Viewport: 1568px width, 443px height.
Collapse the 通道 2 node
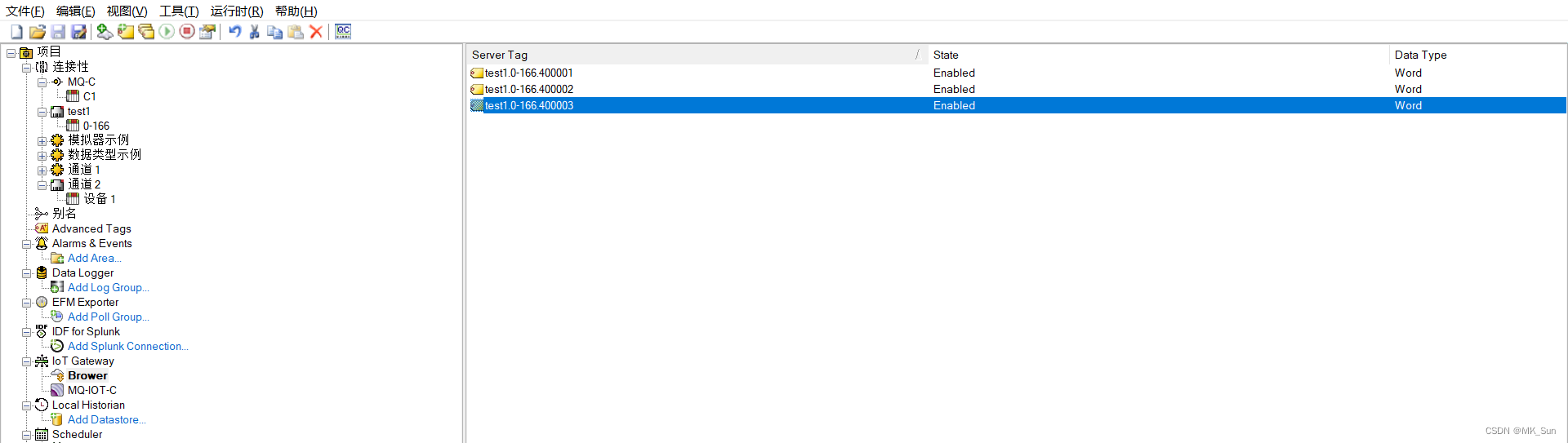[x=42, y=185]
